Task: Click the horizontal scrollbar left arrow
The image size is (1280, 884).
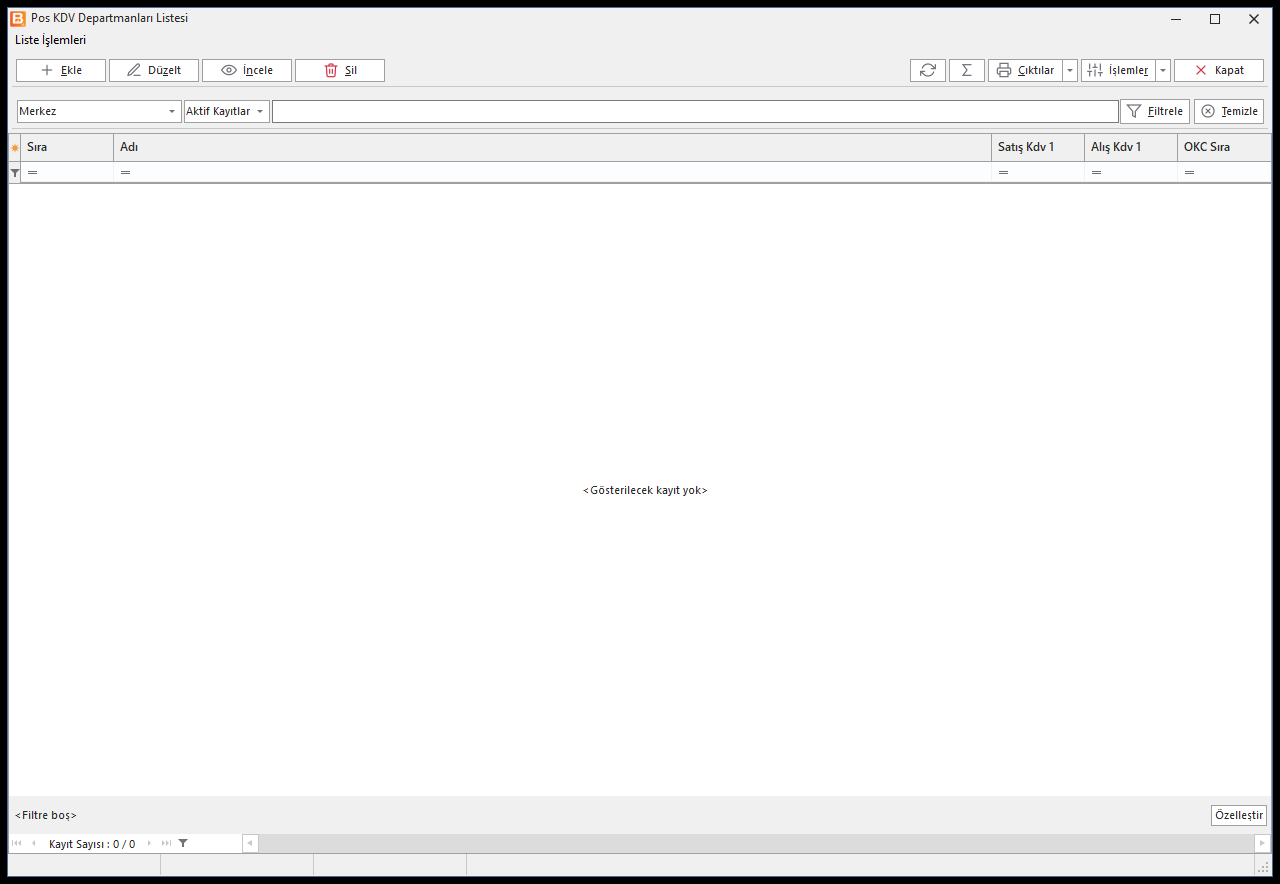Action: pyautogui.click(x=250, y=843)
